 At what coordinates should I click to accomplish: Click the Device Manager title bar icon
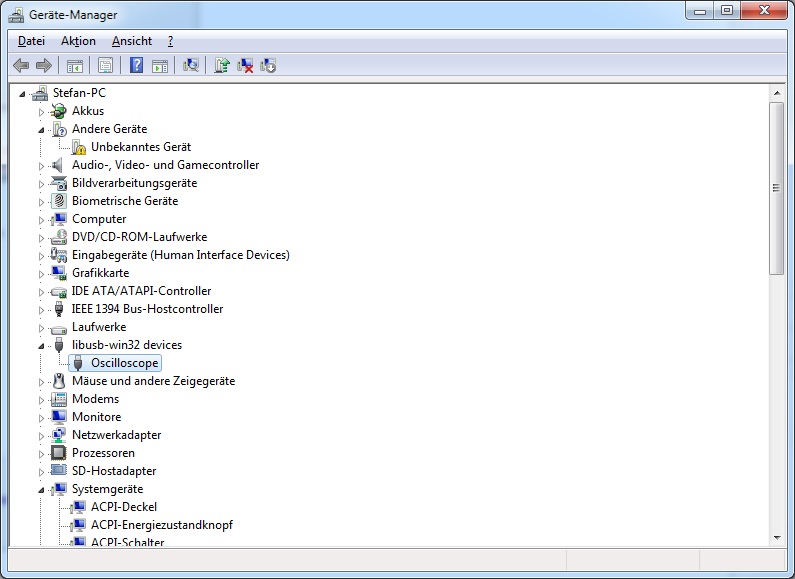pyautogui.click(x=16, y=15)
